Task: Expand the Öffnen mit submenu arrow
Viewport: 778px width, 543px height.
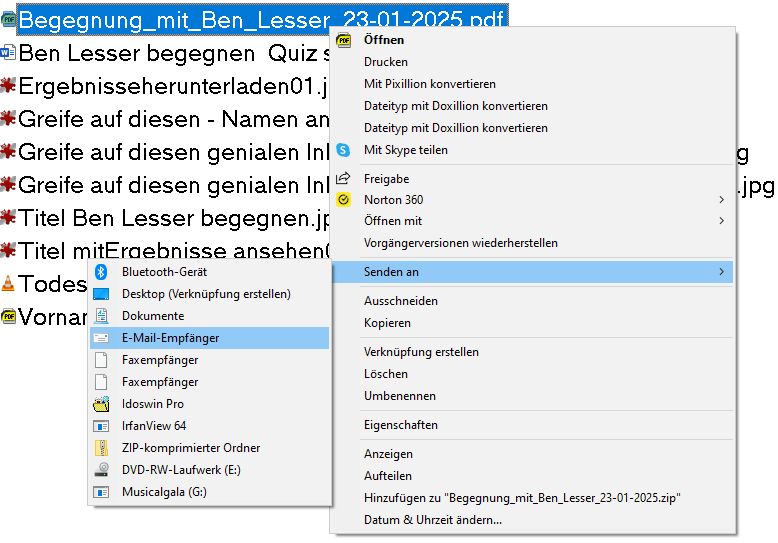Action: [x=721, y=221]
